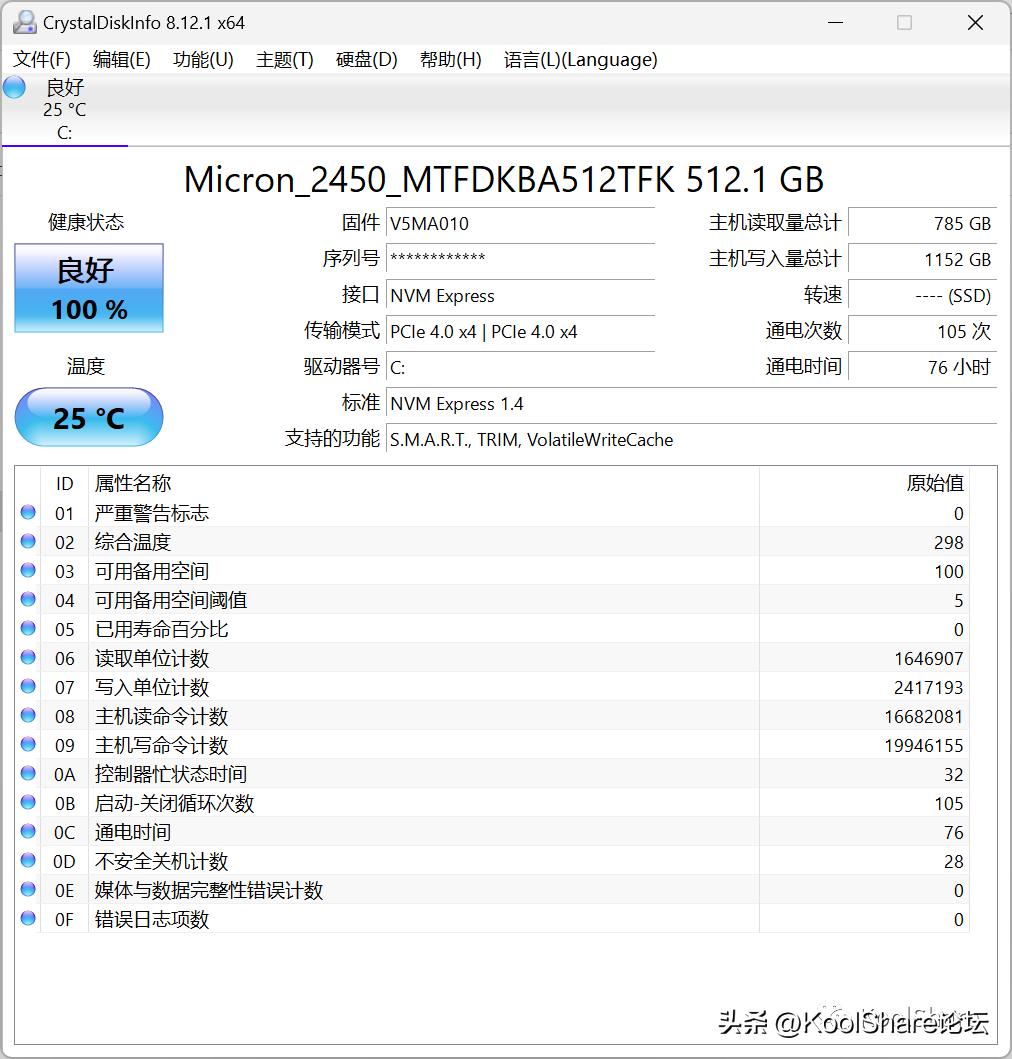Image resolution: width=1012 pixels, height=1059 pixels.
Task: Click the CrystalDiskInfo application icon in the title bar
Action: [23, 21]
